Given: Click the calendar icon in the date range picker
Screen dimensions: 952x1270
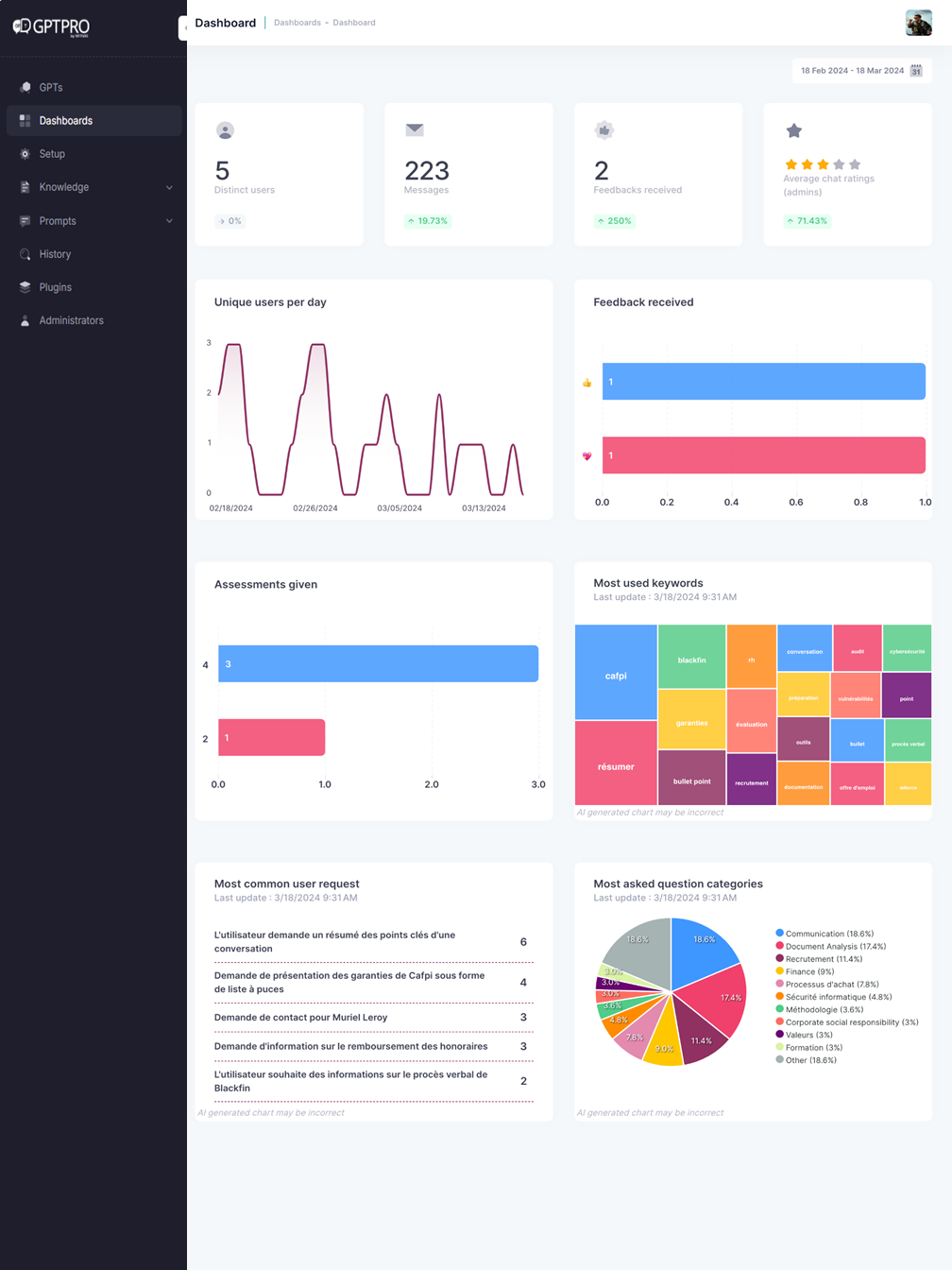Looking at the screenshot, I should 914,70.
